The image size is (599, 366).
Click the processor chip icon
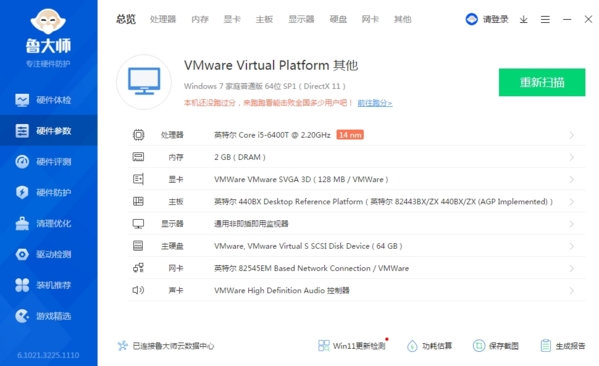[x=138, y=135]
